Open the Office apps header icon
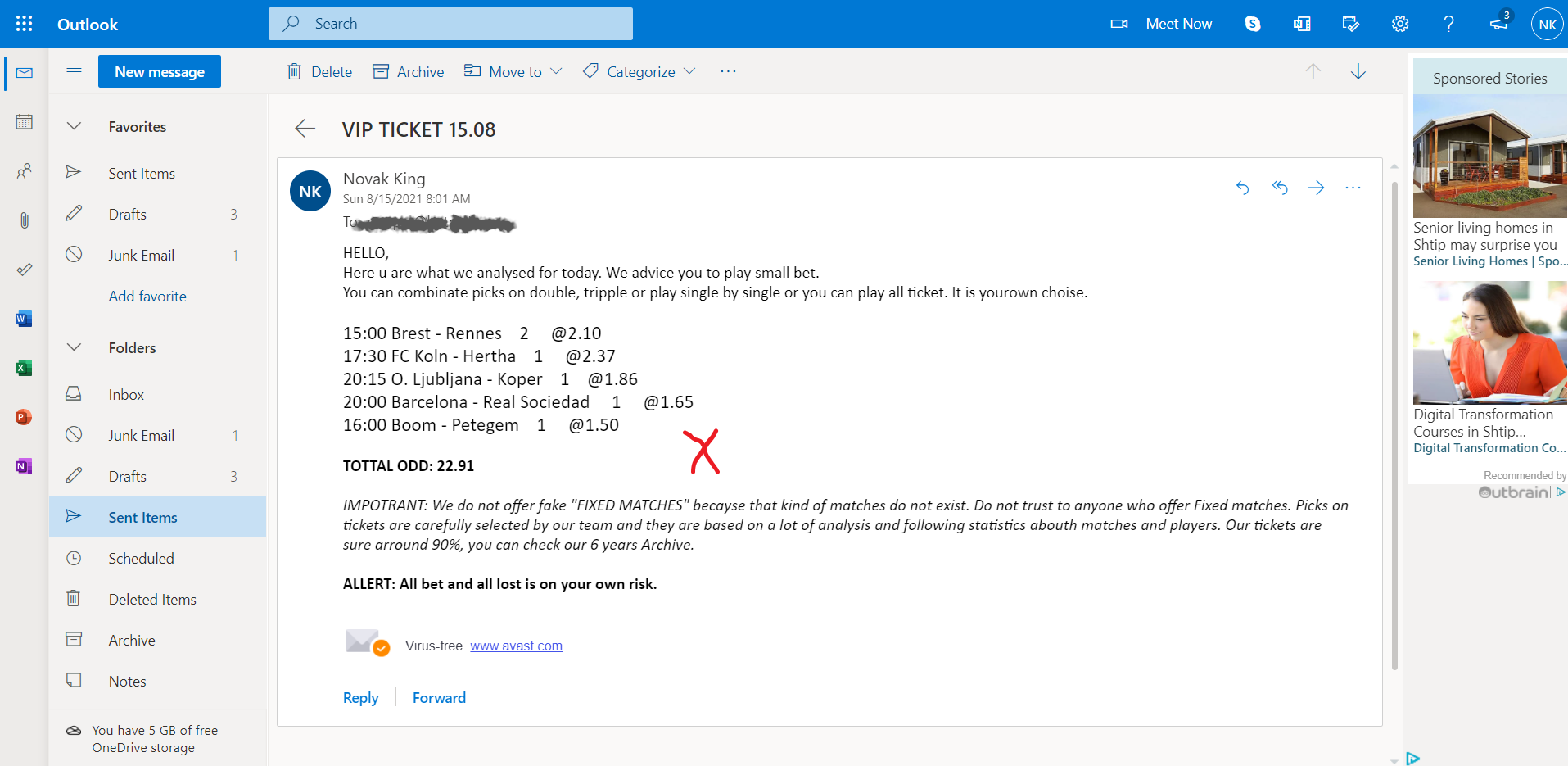 (1302, 24)
